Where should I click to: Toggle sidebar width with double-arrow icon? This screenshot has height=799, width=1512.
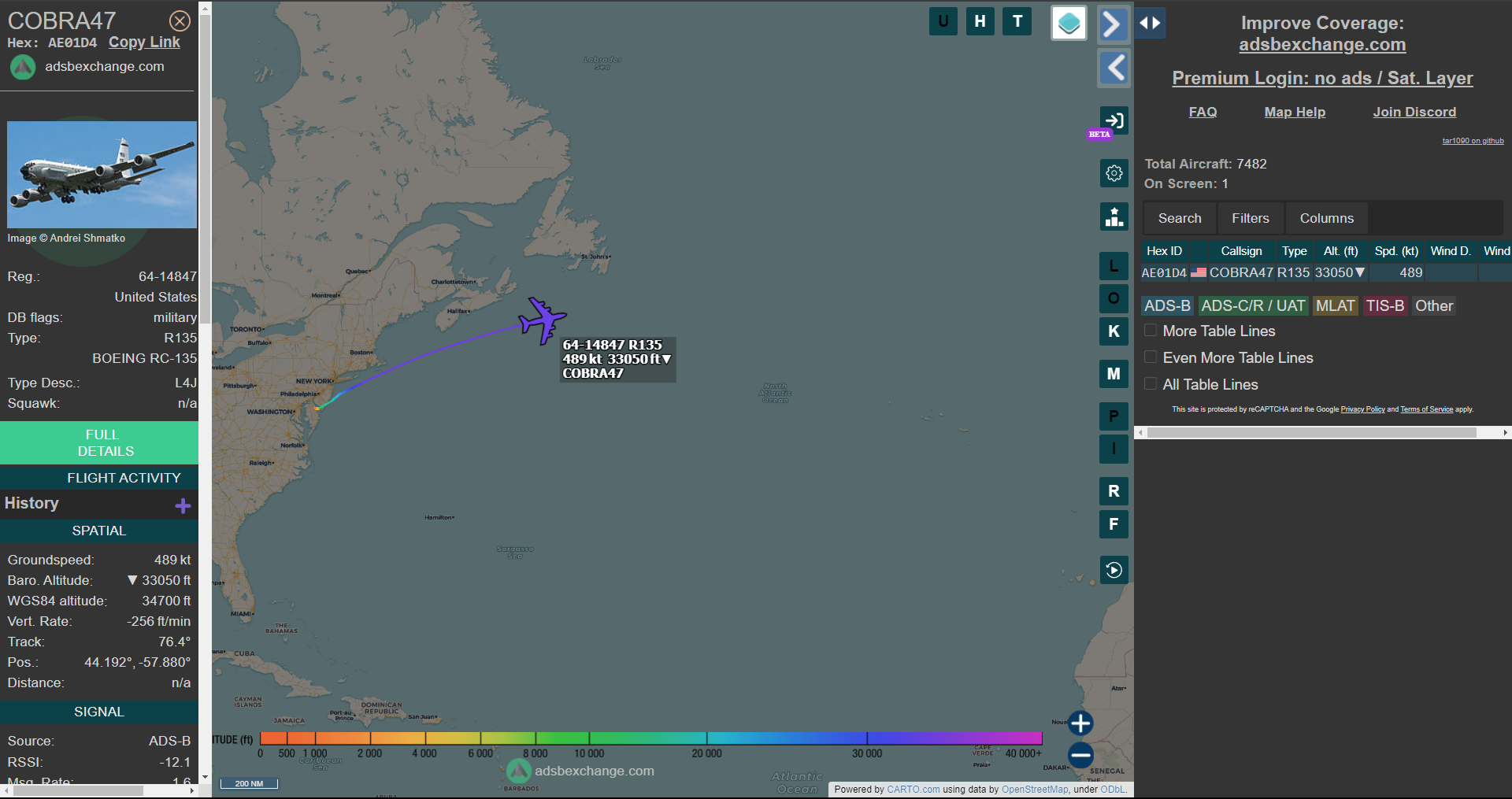click(x=1150, y=23)
